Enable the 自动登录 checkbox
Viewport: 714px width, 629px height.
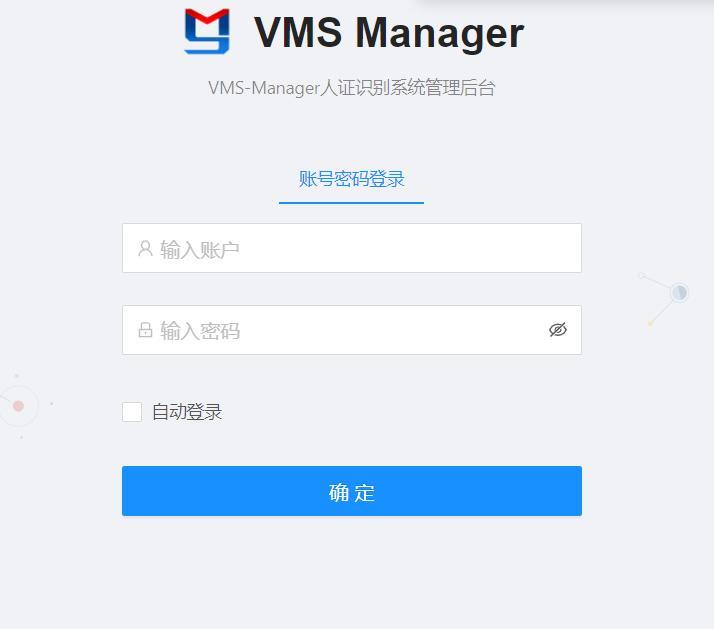[x=132, y=412]
